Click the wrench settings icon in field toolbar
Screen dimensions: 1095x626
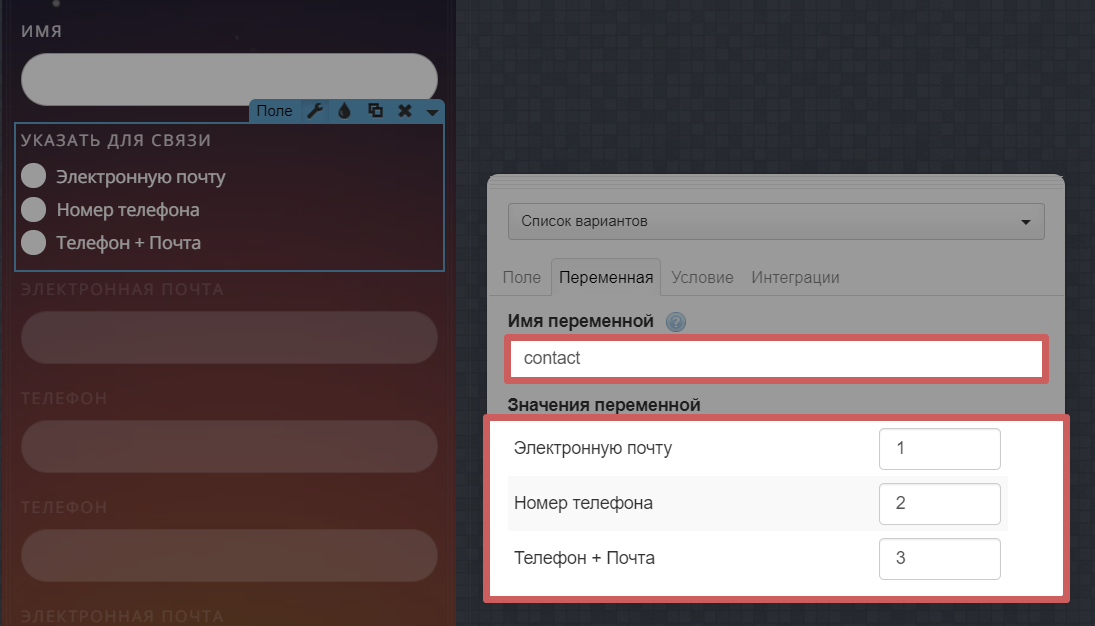pos(314,111)
